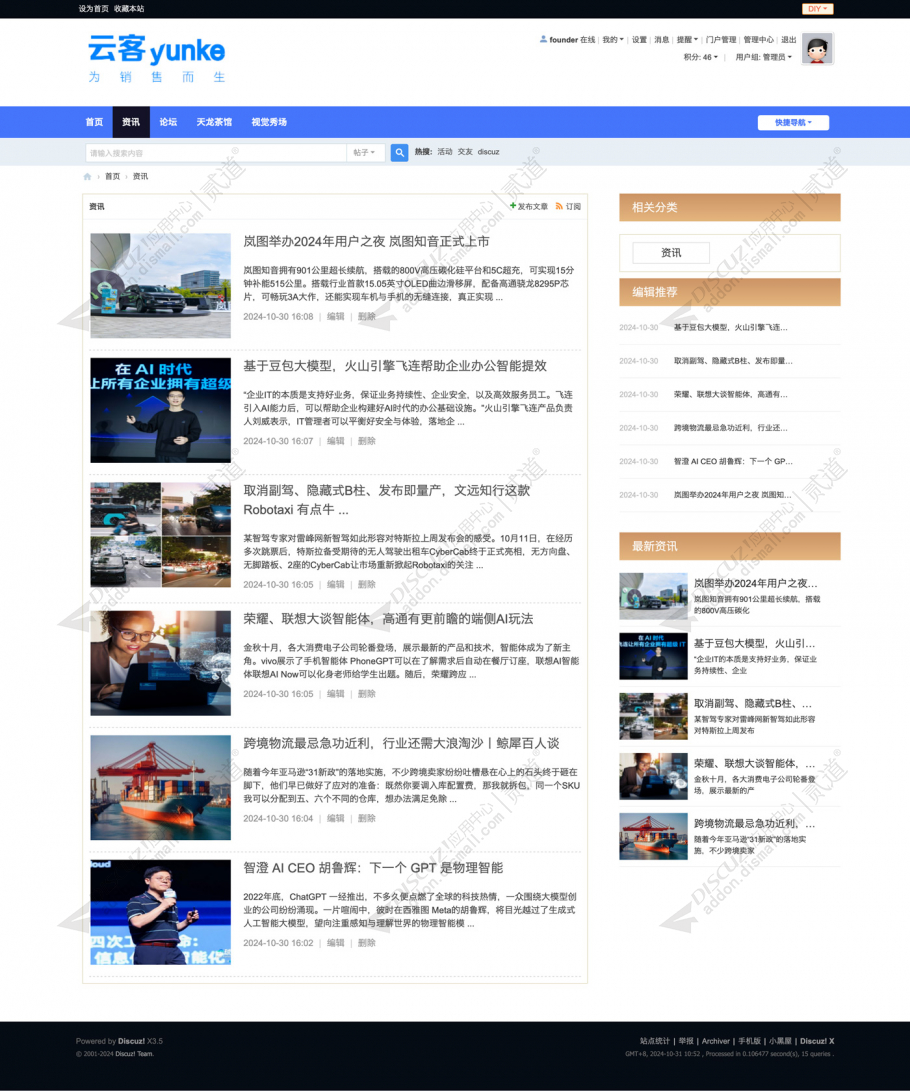This screenshot has width=910, height=1091.
Task: Click hot search term 活动
Action: click(x=445, y=152)
